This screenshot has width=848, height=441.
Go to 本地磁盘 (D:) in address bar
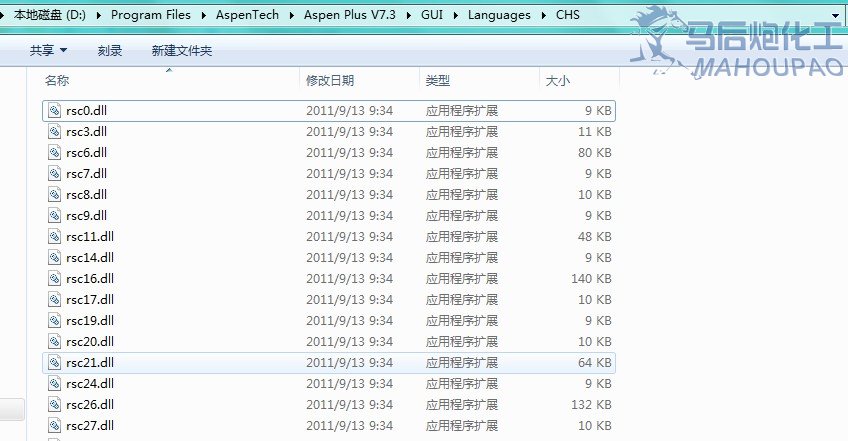click(x=50, y=15)
